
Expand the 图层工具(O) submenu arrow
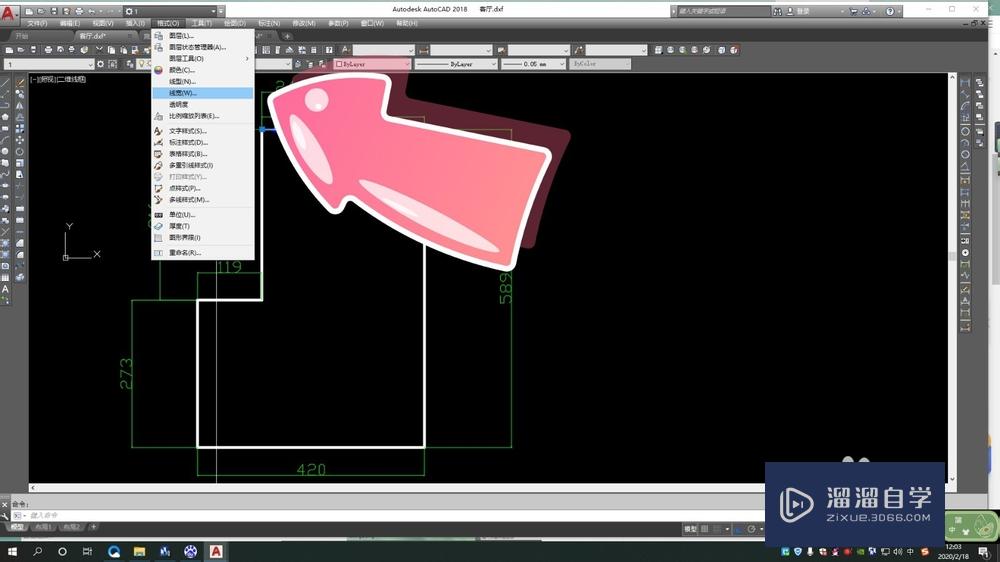pyautogui.click(x=247, y=59)
